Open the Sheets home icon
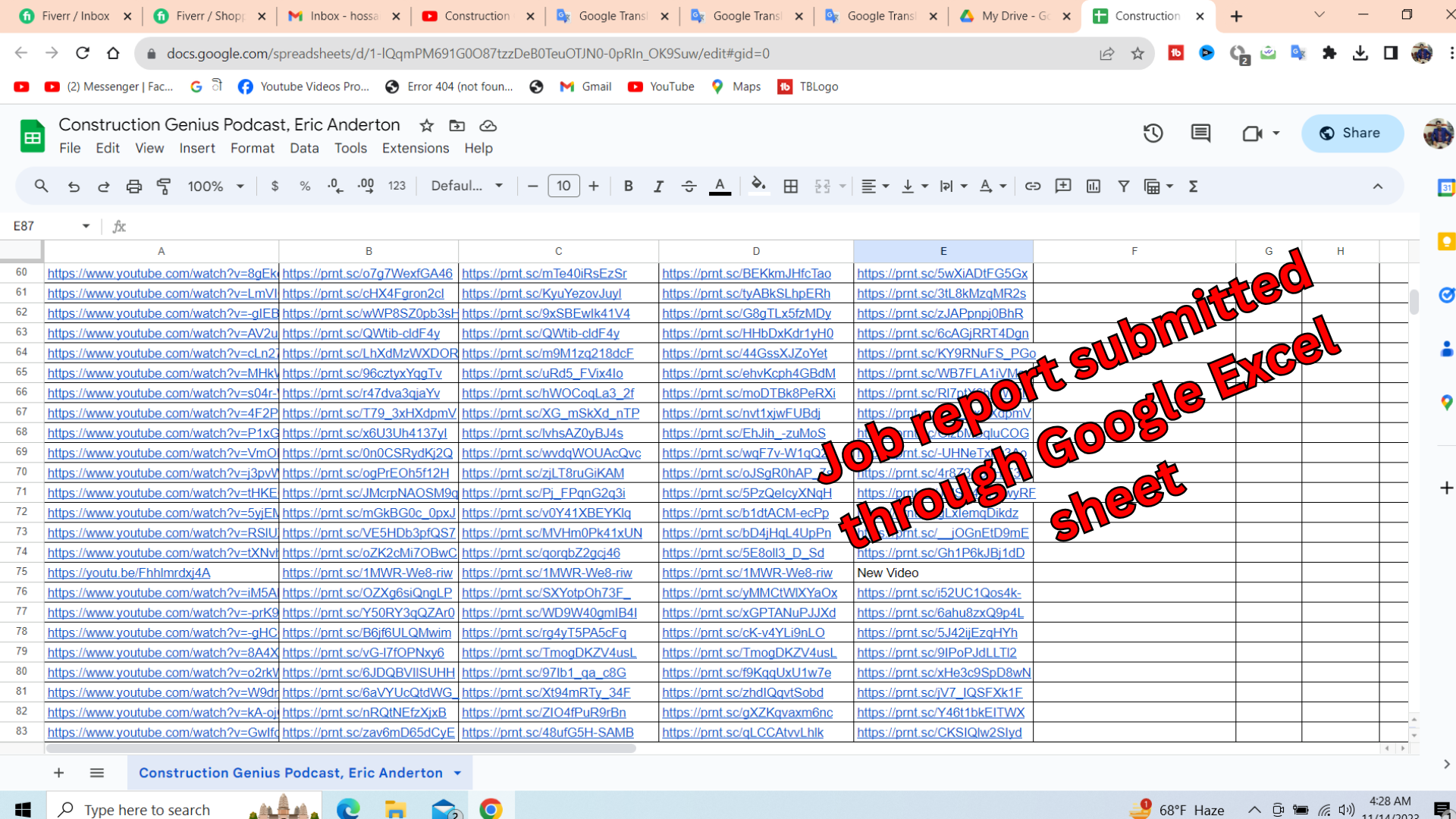This screenshot has width=1456, height=819. 32,136
